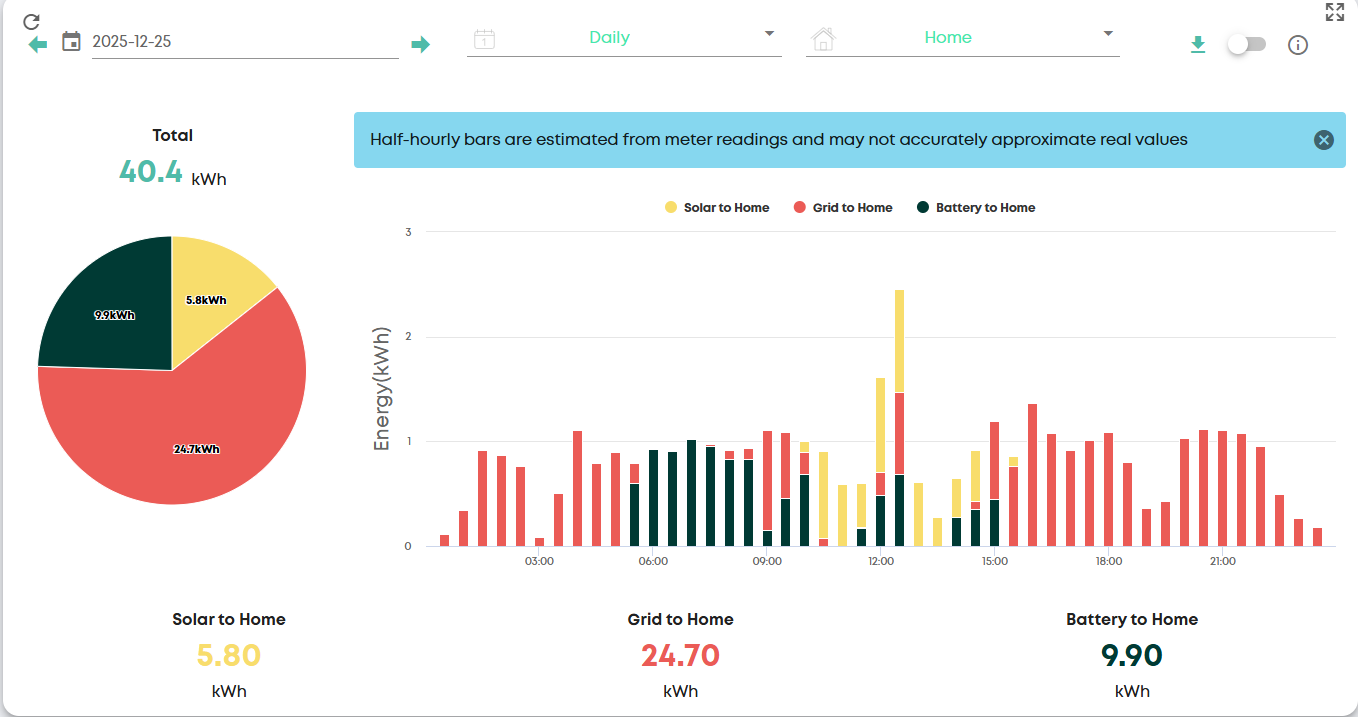This screenshot has height=717, width=1358.
Task: Click the refresh icon
Action: 31,21
